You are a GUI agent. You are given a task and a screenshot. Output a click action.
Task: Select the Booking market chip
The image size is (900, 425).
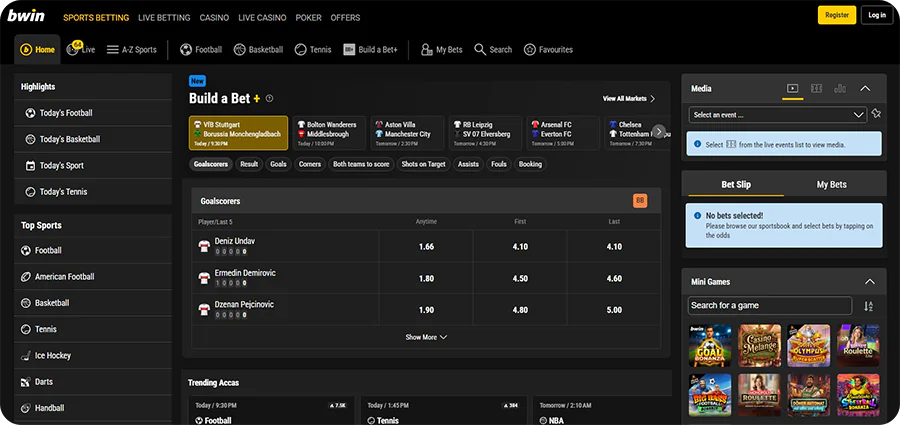[x=530, y=164]
